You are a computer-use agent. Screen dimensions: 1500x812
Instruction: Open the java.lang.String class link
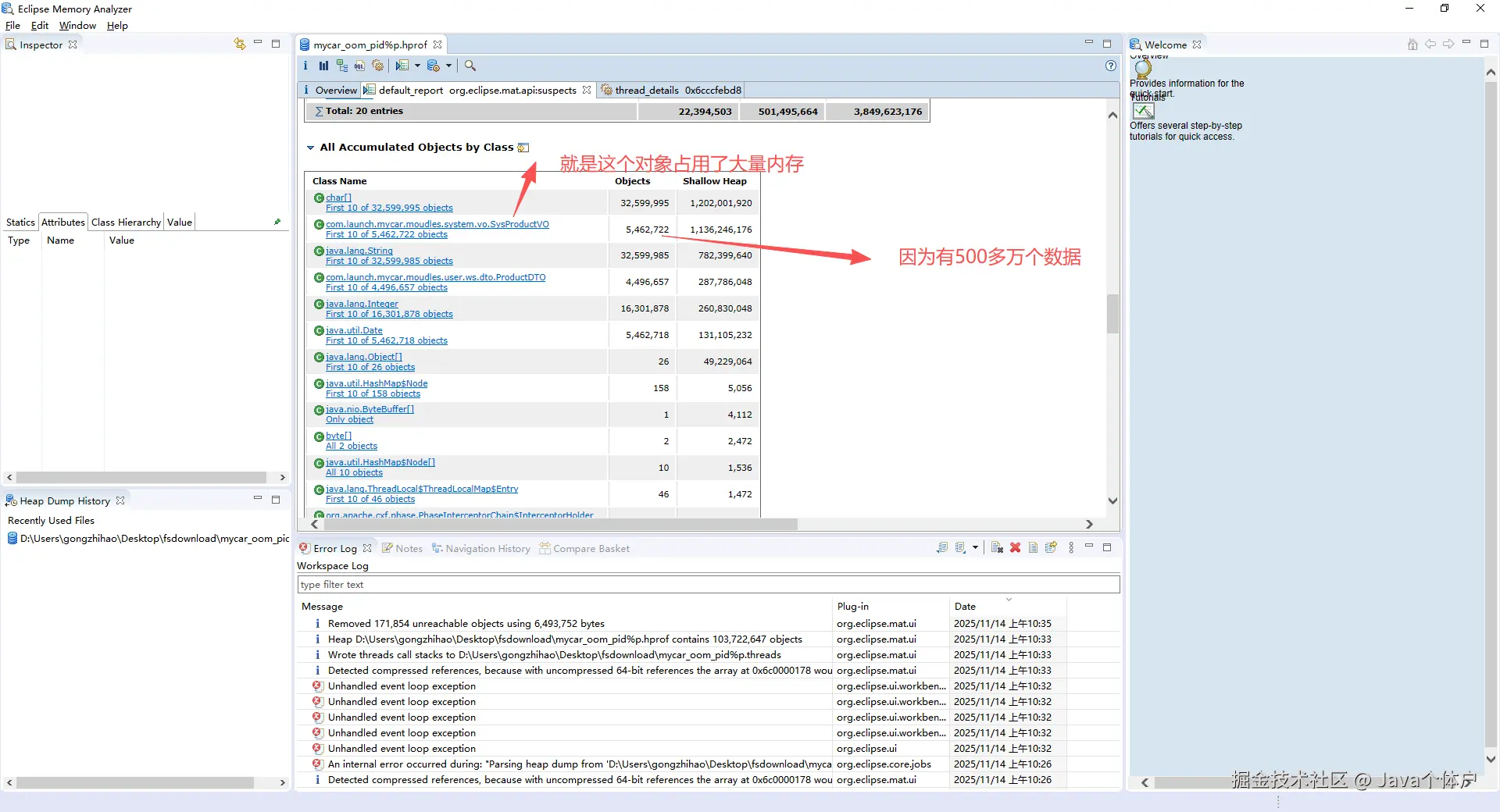coord(359,251)
